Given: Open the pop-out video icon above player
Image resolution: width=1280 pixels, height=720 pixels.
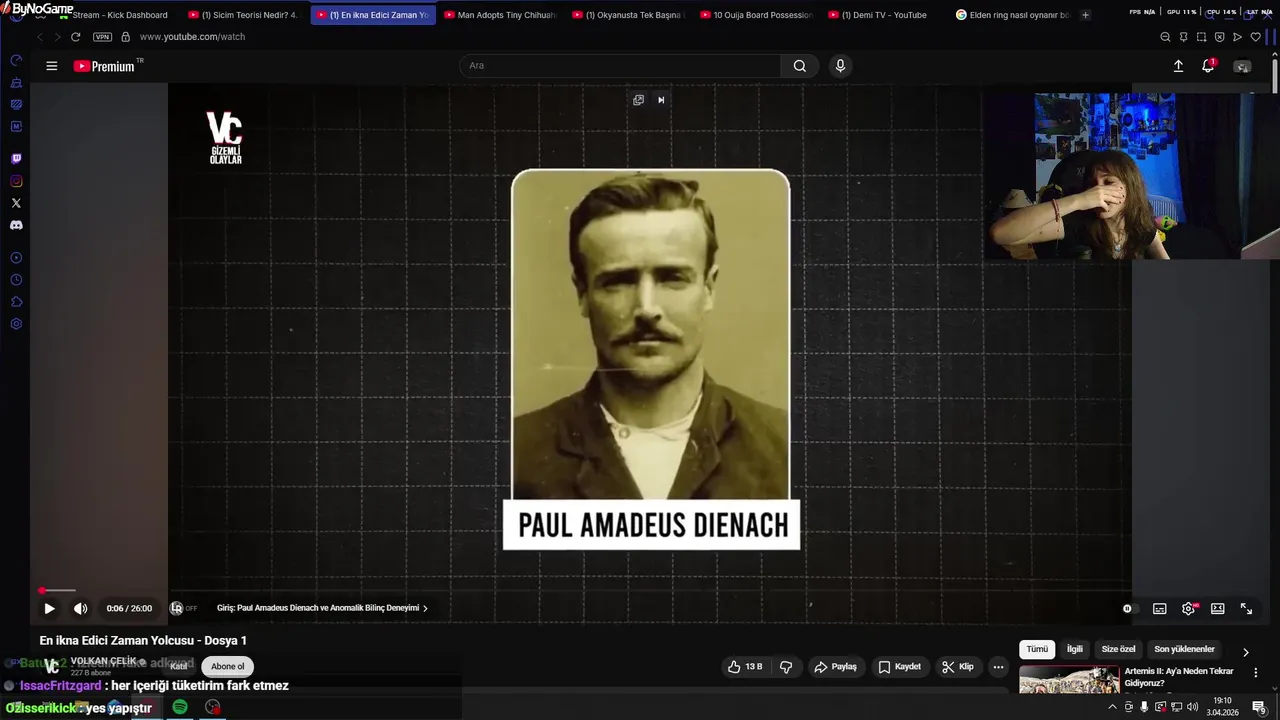Looking at the screenshot, I should coord(638,100).
